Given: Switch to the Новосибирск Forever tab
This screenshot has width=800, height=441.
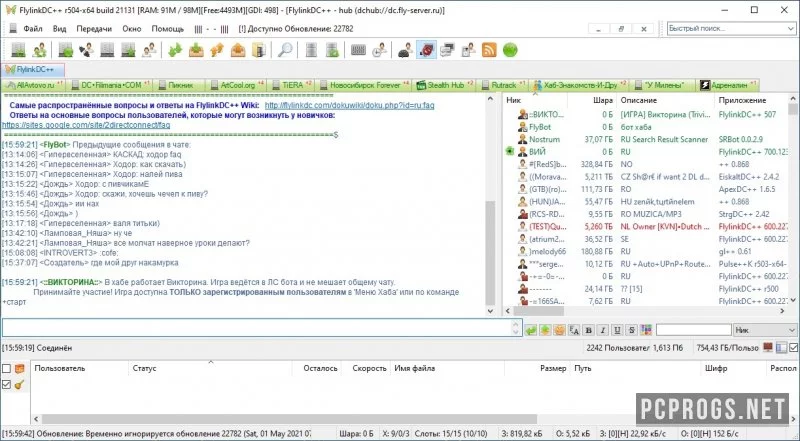Looking at the screenshot, I should pos(364,85).
